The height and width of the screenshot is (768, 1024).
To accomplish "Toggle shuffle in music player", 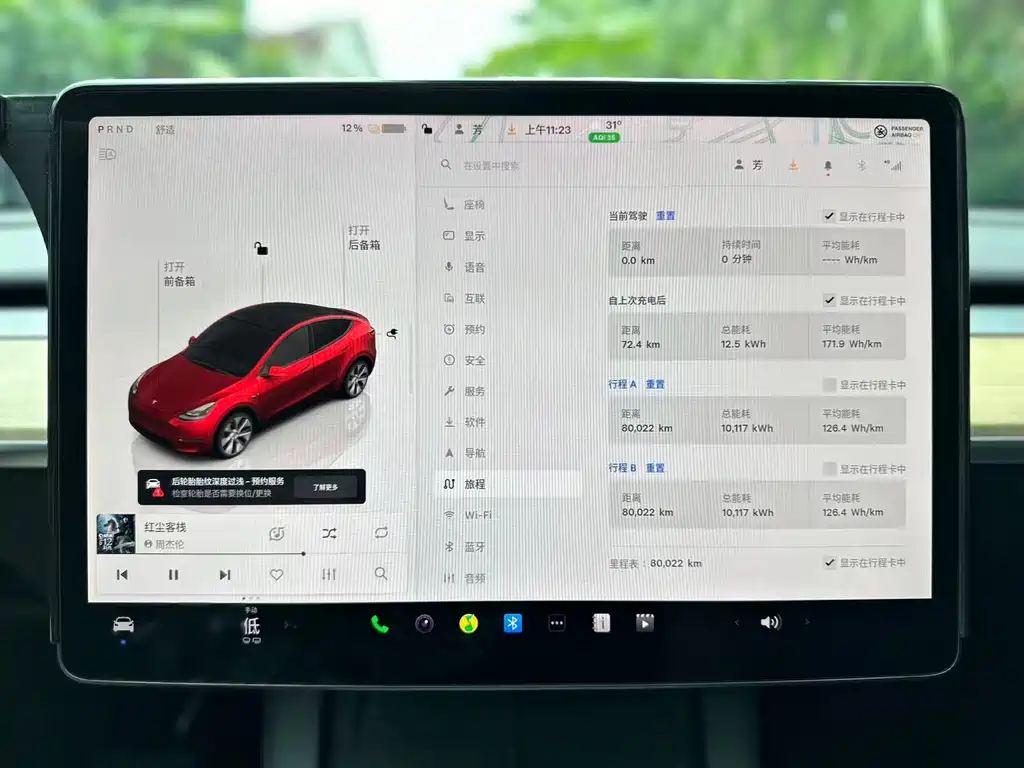I will tap(329, 534).
